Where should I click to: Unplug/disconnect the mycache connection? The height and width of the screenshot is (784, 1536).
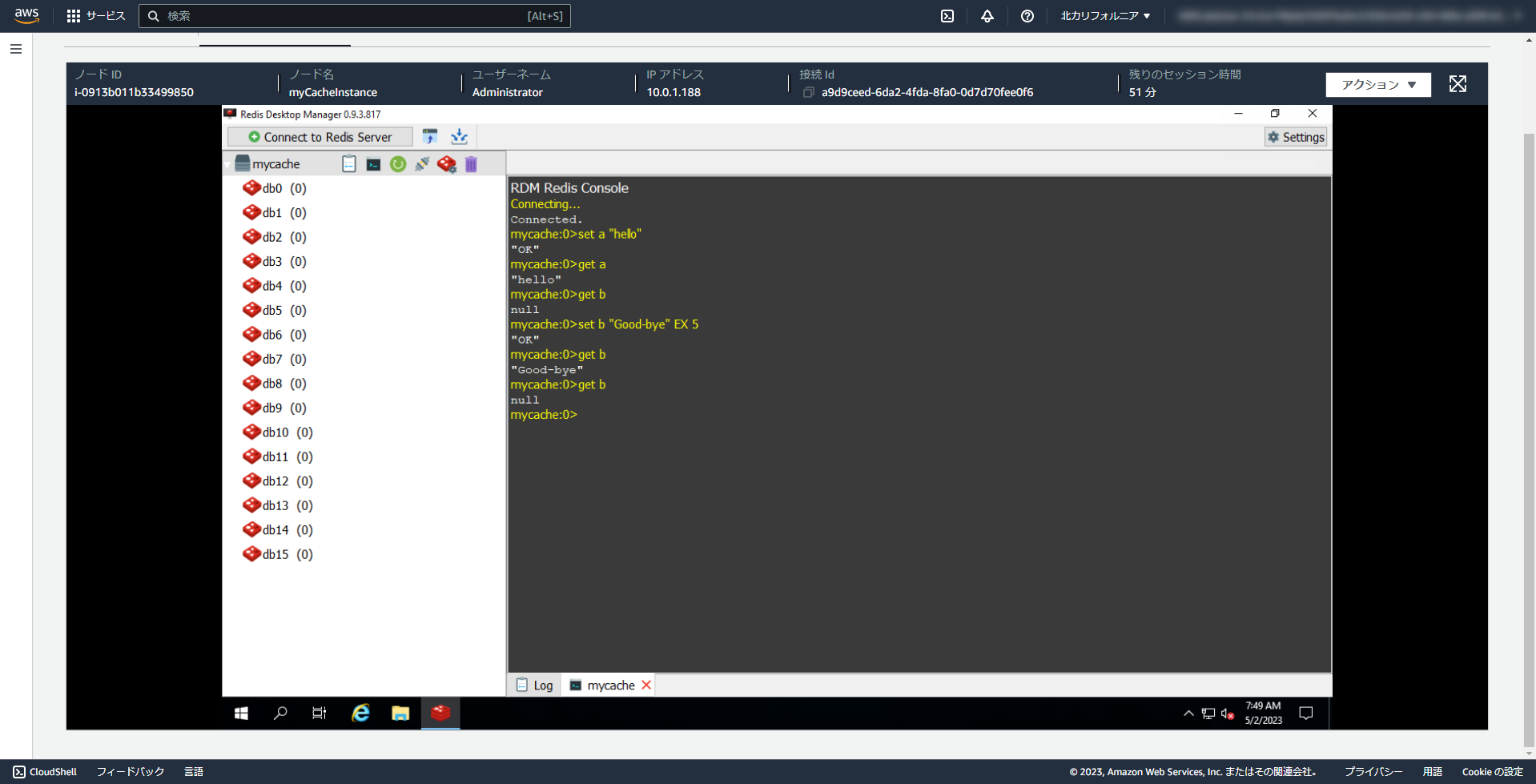(x=422, y=163)
